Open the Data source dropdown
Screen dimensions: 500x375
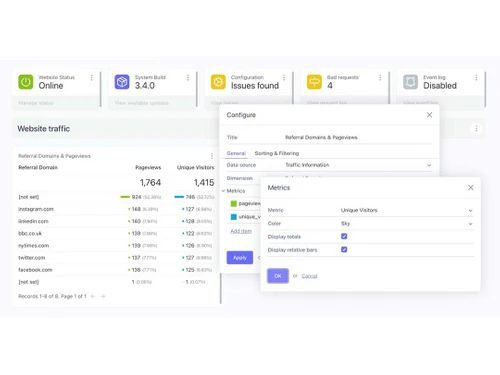[358, 165]
